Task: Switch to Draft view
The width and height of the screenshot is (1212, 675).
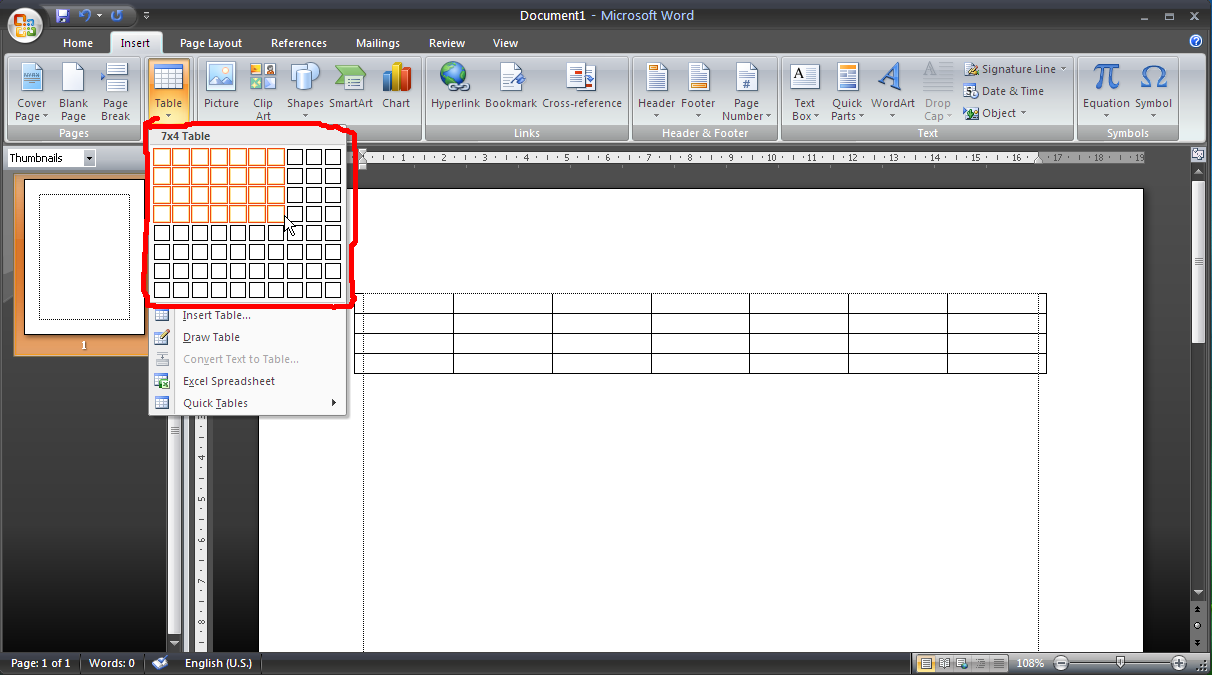Action: [997, 663]
